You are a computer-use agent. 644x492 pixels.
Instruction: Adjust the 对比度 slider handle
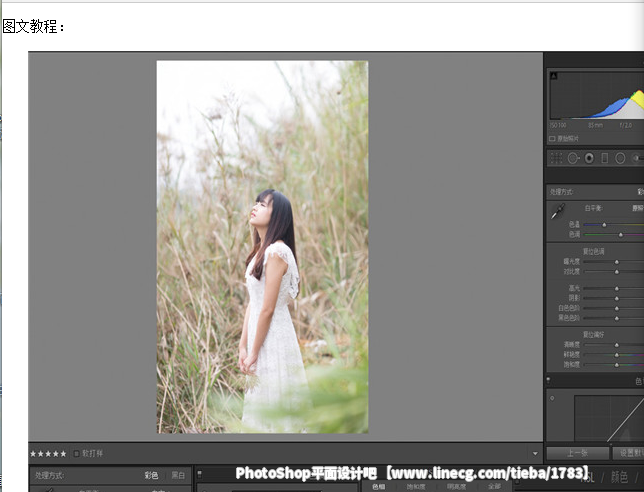point(616,272)
